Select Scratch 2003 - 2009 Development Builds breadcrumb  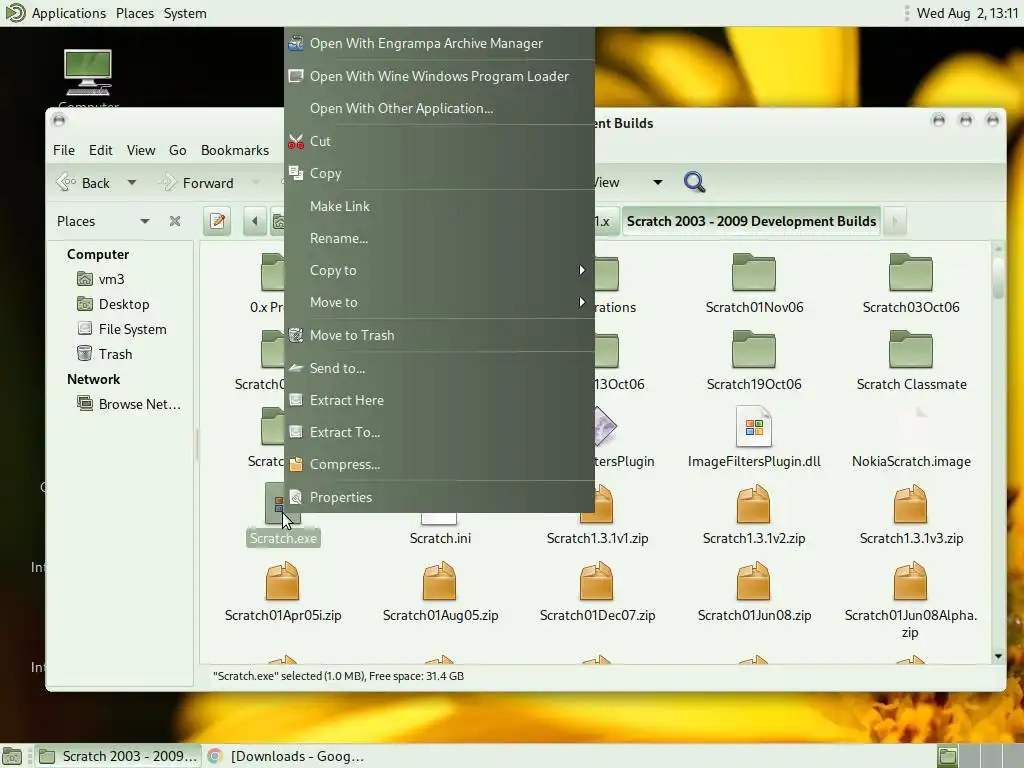751,221
